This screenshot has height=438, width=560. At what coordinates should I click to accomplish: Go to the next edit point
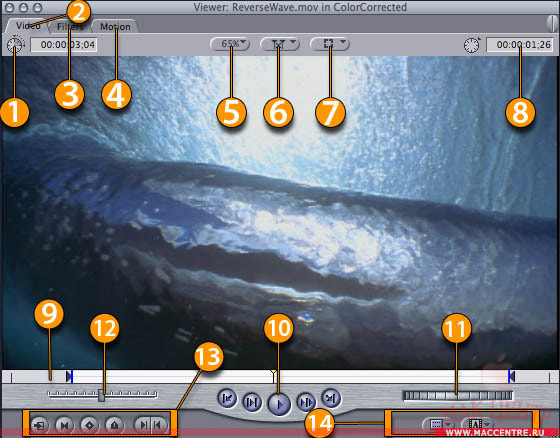[331, 398]
